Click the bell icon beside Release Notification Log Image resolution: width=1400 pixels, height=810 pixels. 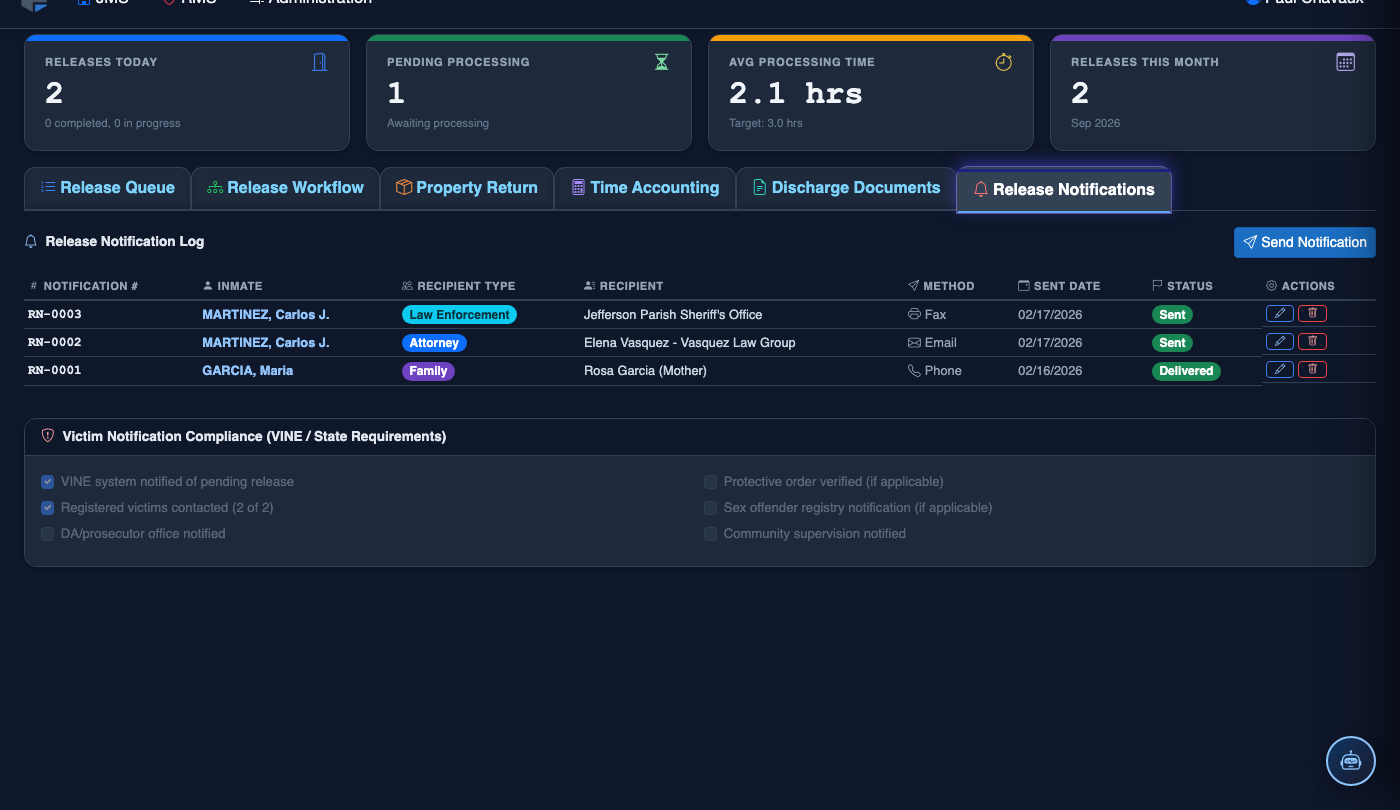click(x=31, y=241)
